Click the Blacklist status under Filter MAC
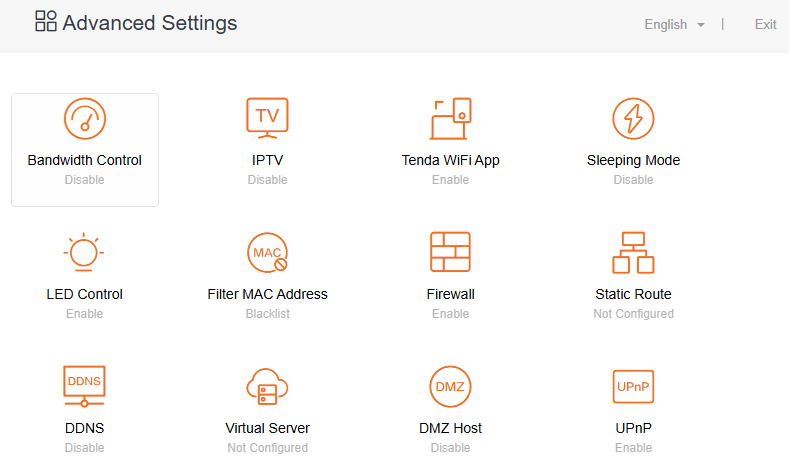This screenshot has height=467, width=789. pyautogui.click(x=267, y=314)
